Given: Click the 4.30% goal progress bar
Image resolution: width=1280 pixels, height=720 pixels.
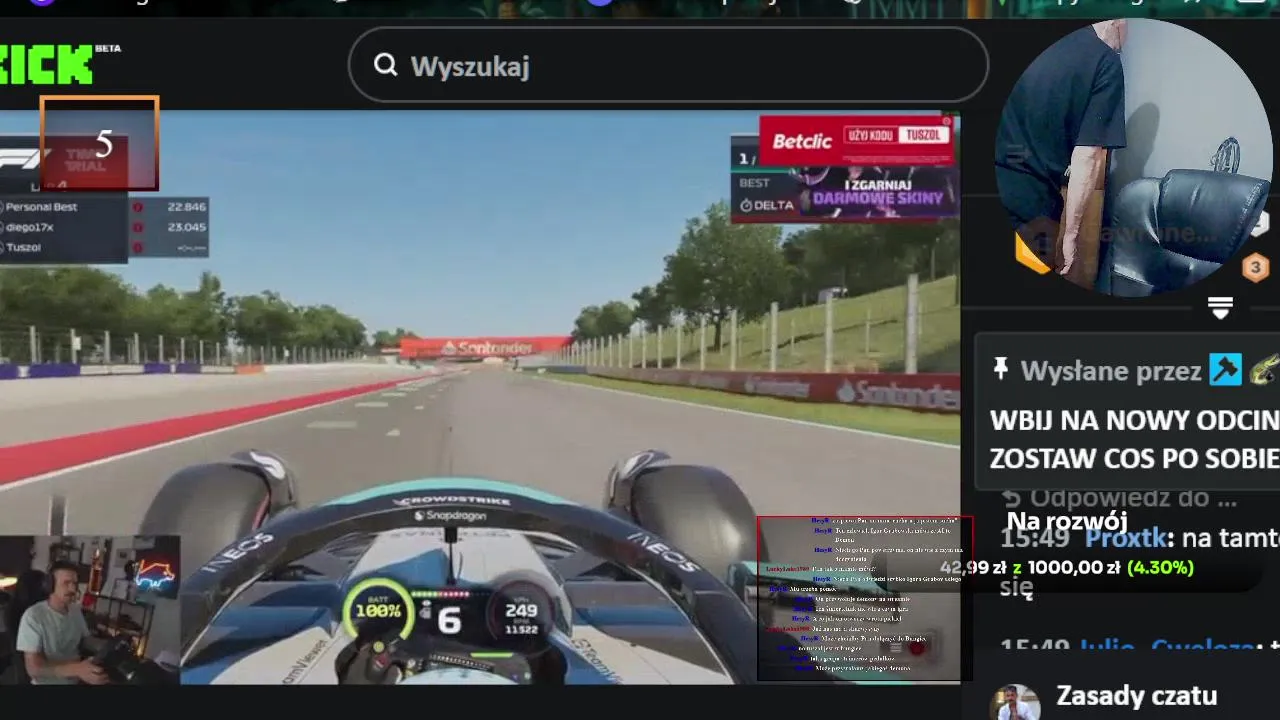Looking at the screenshot, I should 1067,567.
